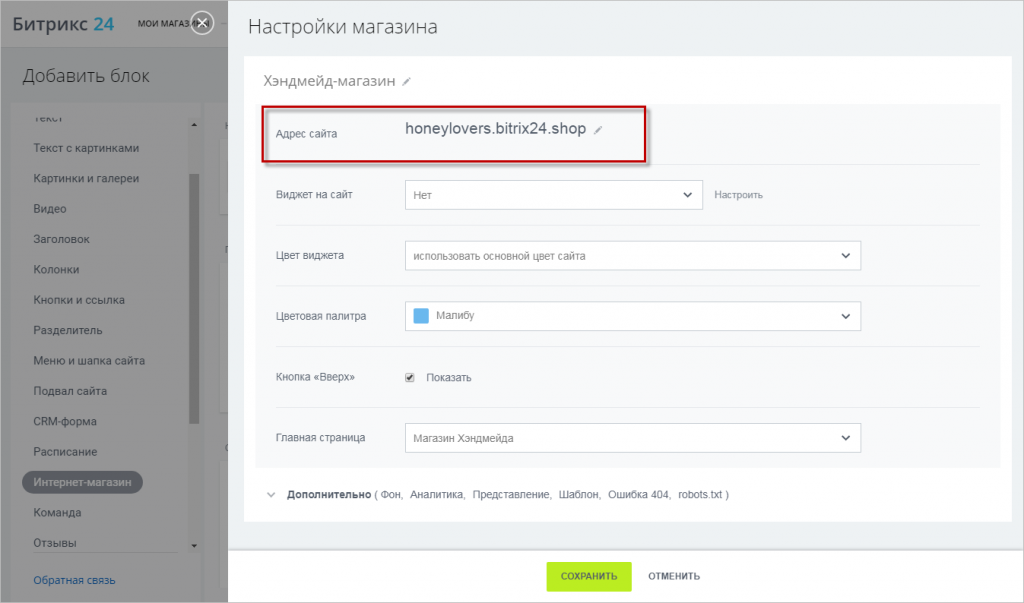This screenshot has width=1024, height=603.
Task: Open the Виджет на сайт dropdown
Action: pos(553,195)
